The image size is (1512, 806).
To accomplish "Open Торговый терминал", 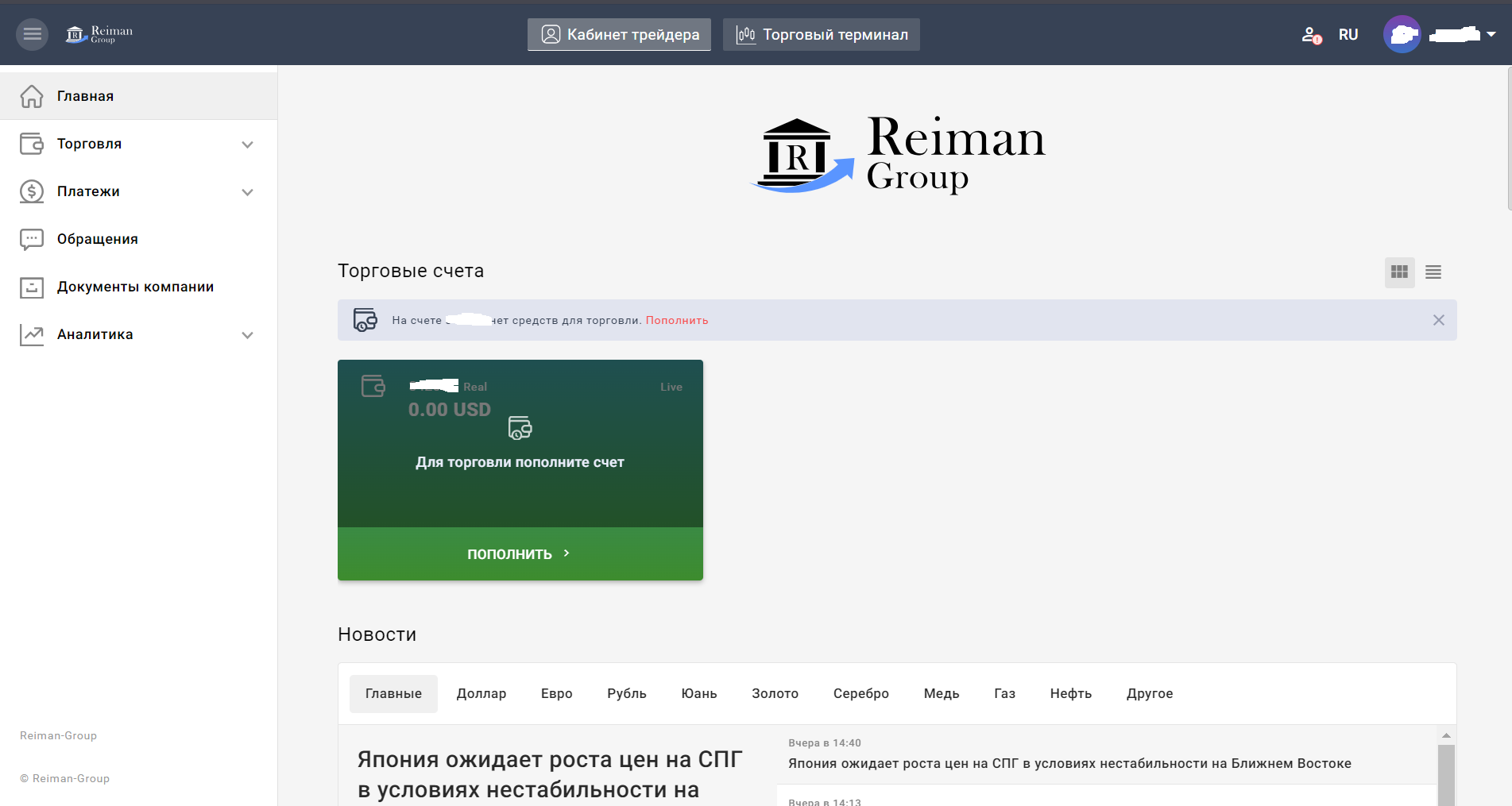I will (822, 34).
